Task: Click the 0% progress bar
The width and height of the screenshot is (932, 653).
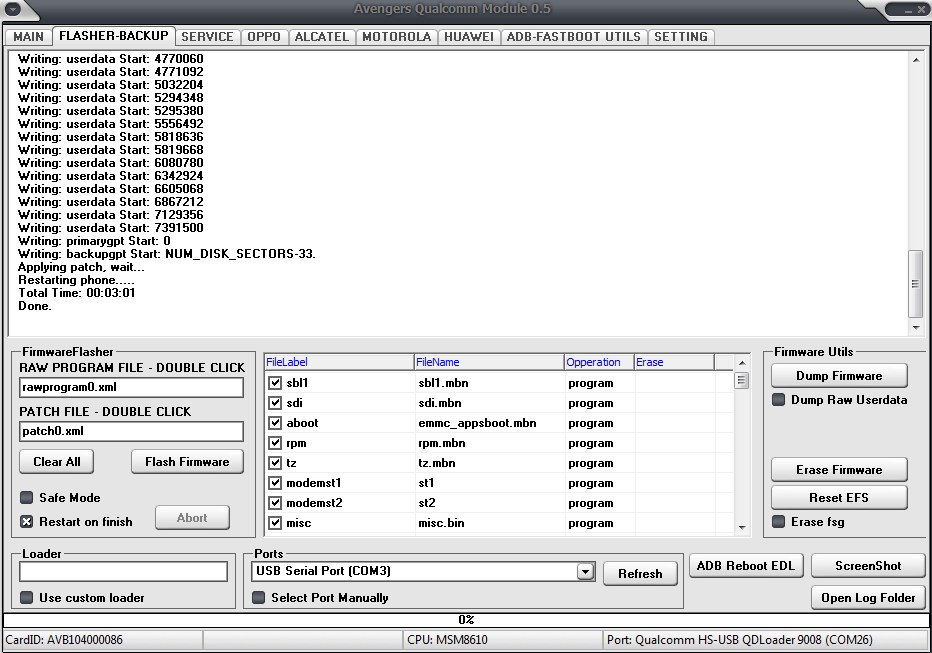Action: tap(465, 620)
